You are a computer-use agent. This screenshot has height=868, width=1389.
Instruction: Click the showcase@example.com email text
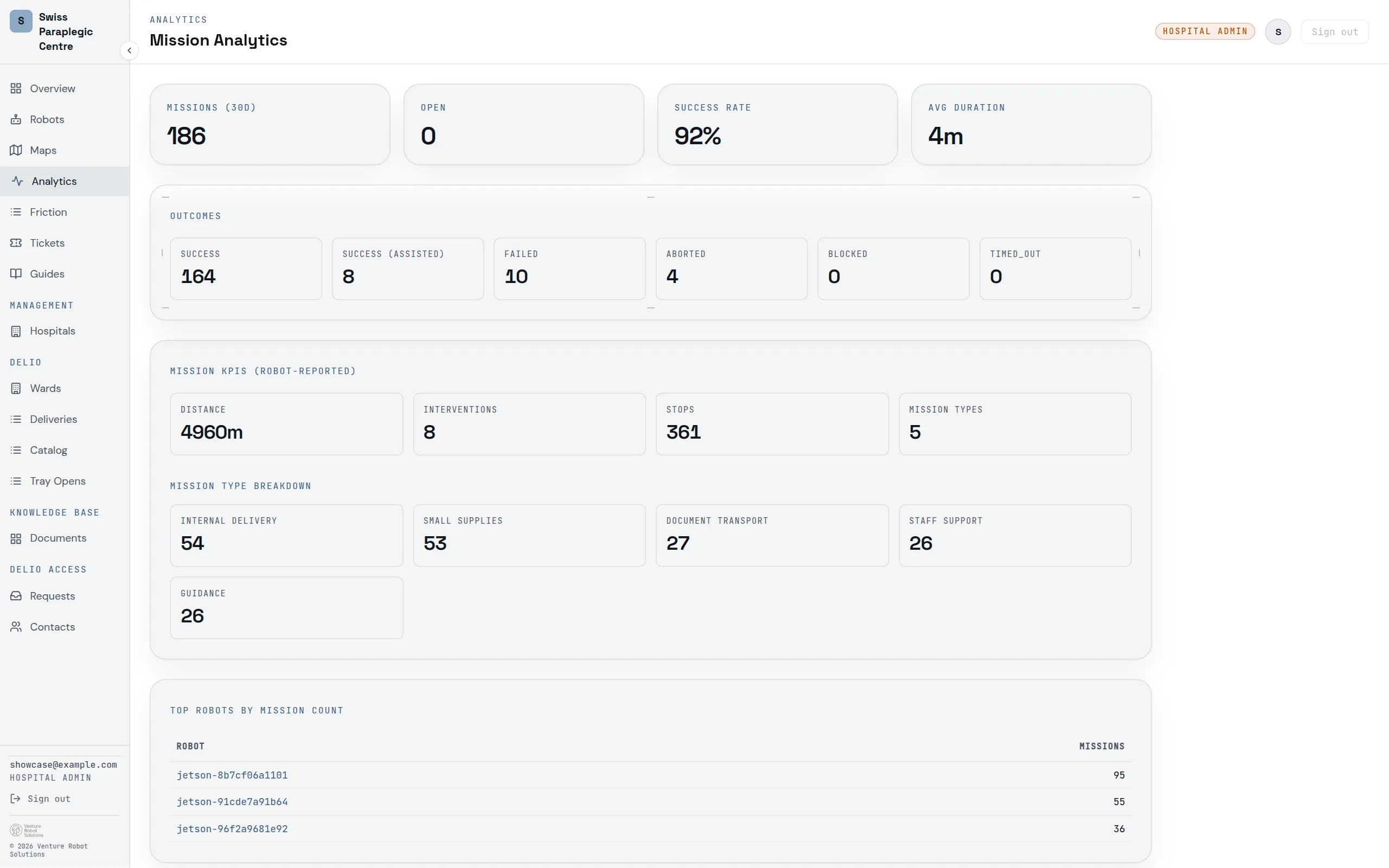pyautogui.click(x=63, y=764)
